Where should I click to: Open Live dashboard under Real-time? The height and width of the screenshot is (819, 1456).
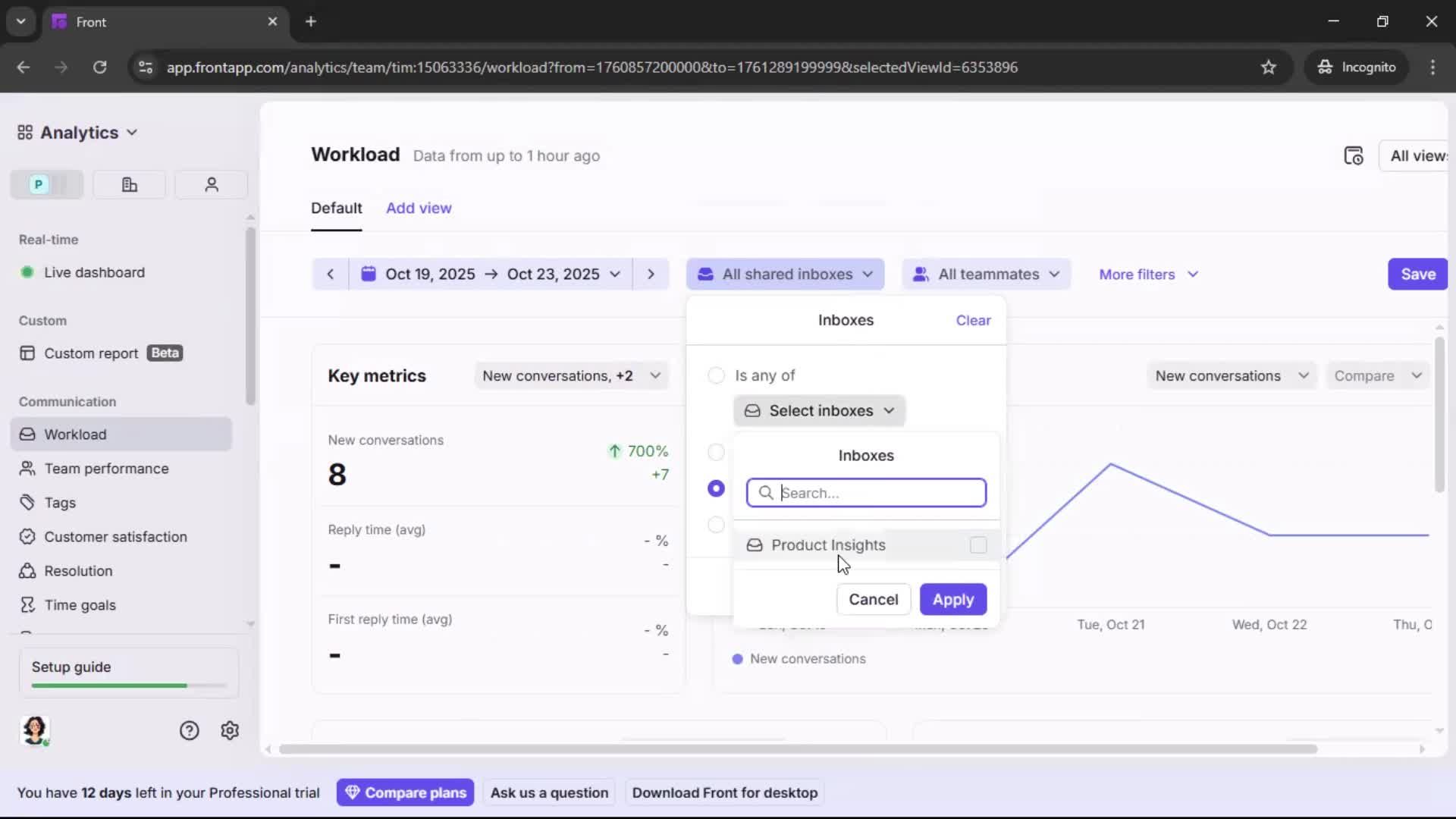[x=94, y=272]
